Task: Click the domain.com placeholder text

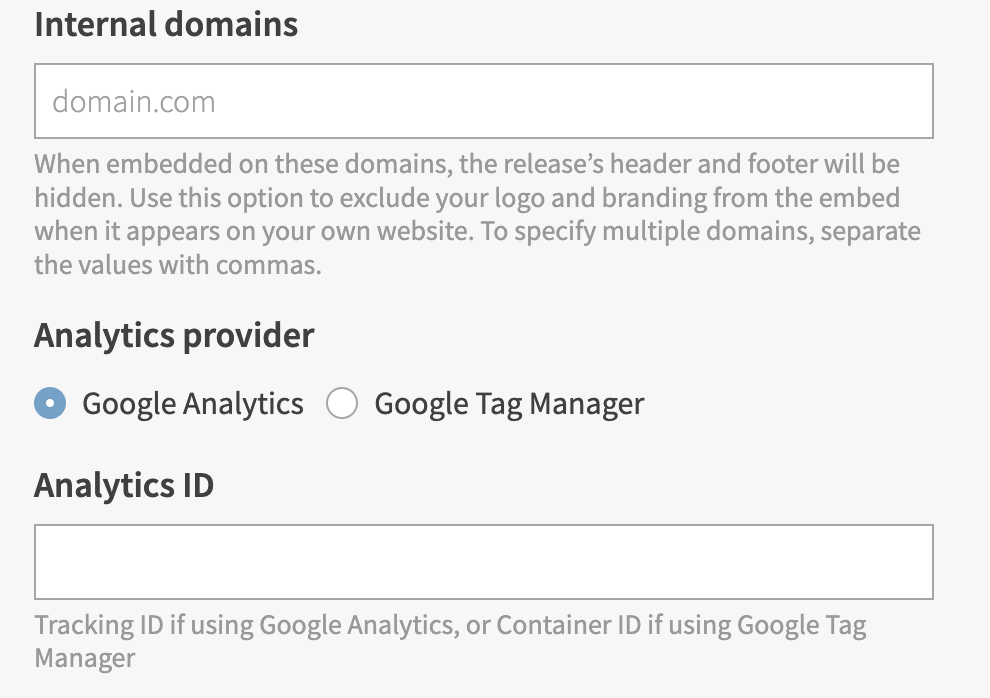Action: point(134,102)
